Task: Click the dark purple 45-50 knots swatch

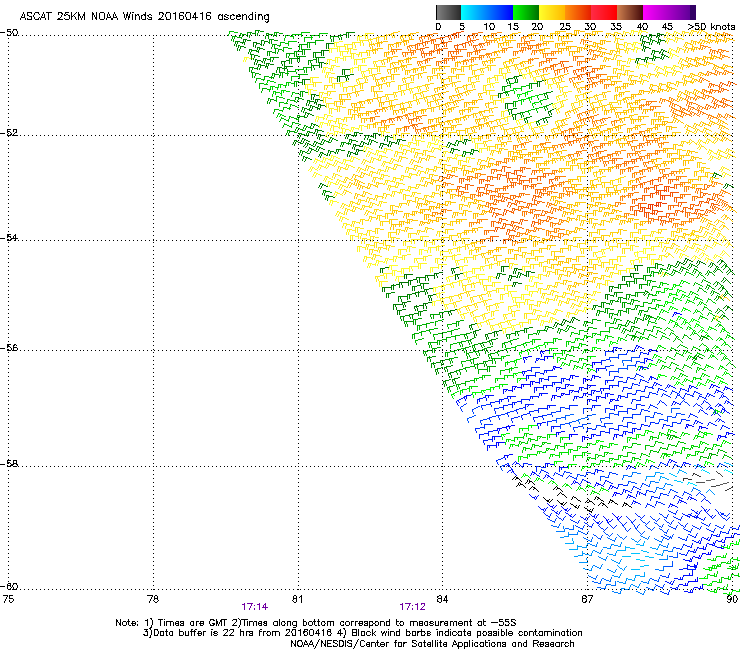Action: tap(682, 12)
